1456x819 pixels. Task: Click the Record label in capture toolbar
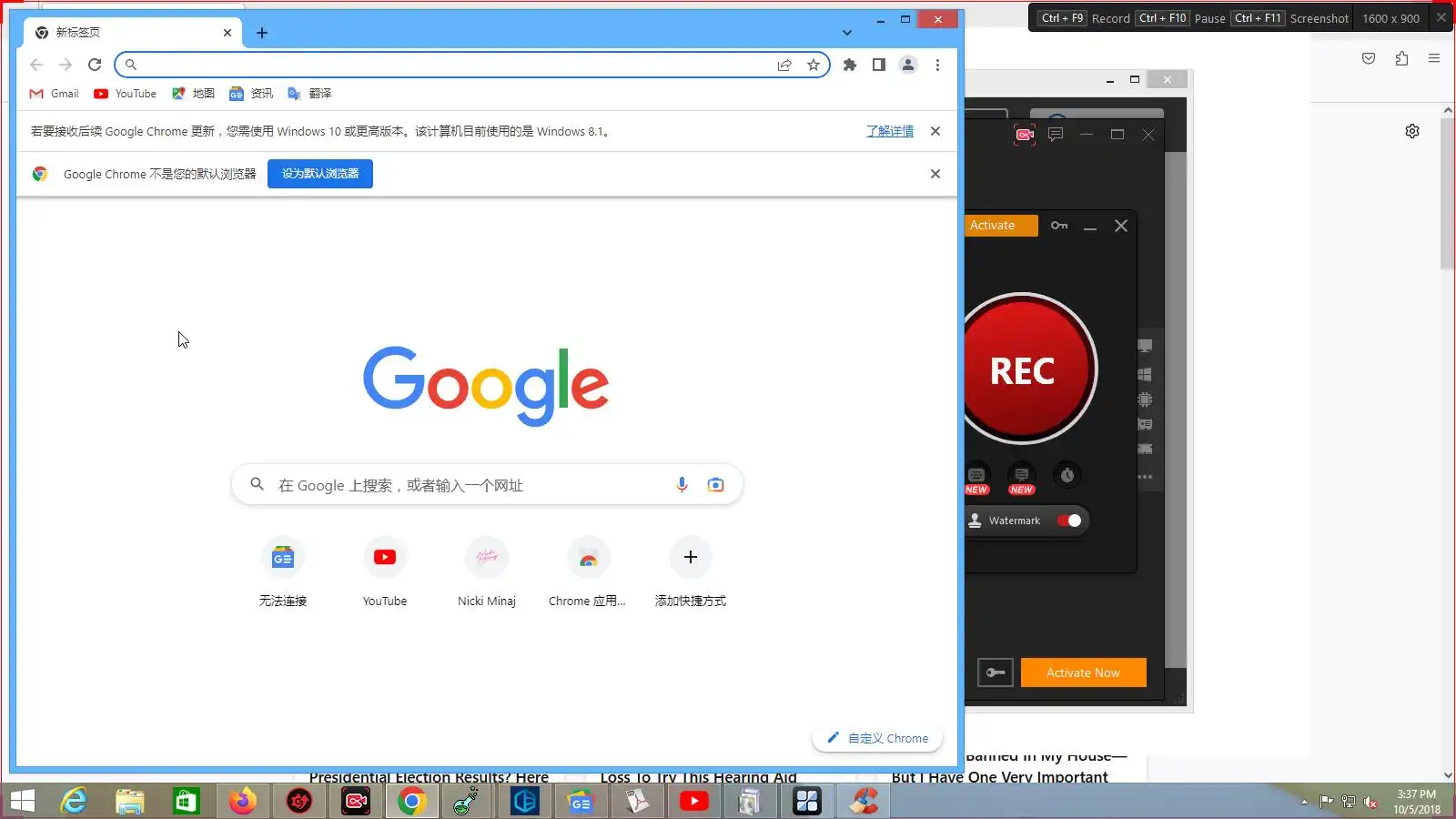pyautogui.click(x=1111, y=18)
